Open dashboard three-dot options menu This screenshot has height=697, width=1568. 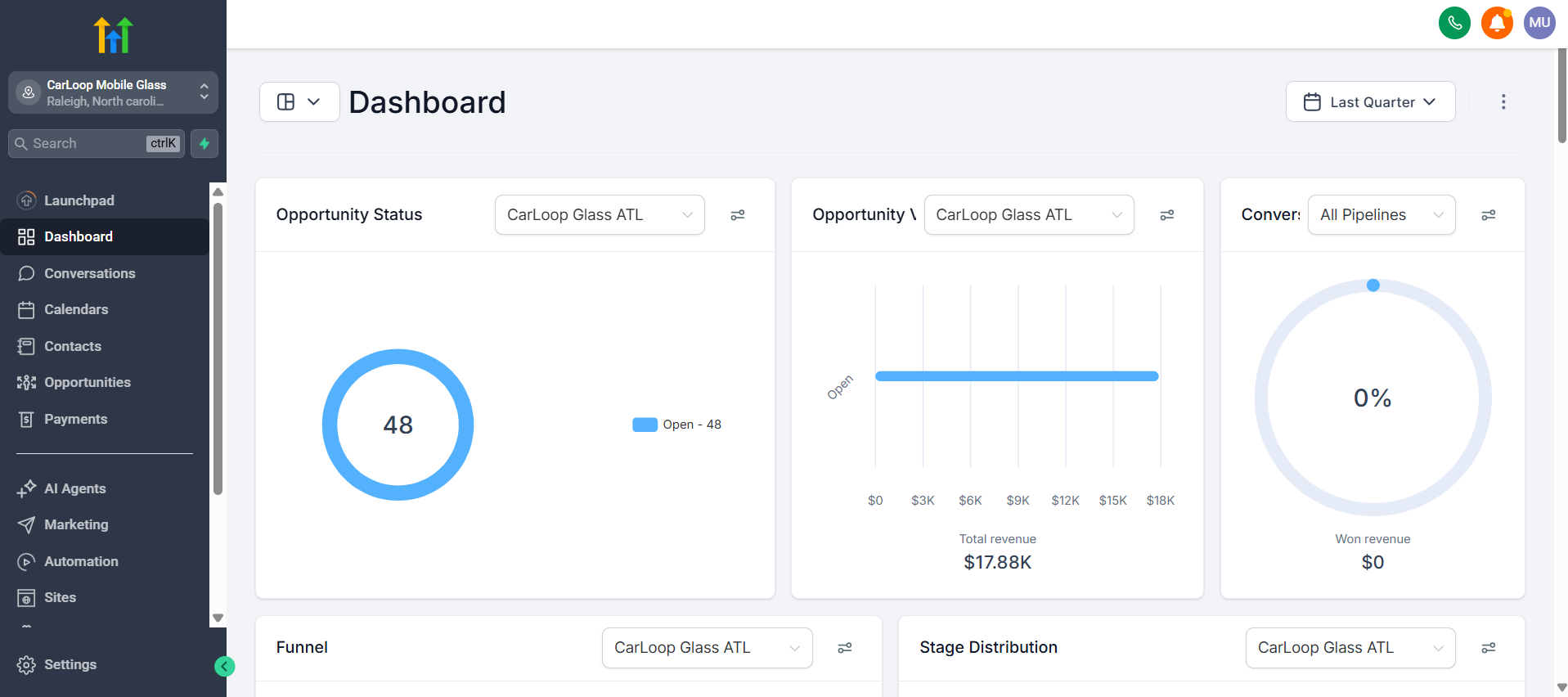[x=1503, y=101]
